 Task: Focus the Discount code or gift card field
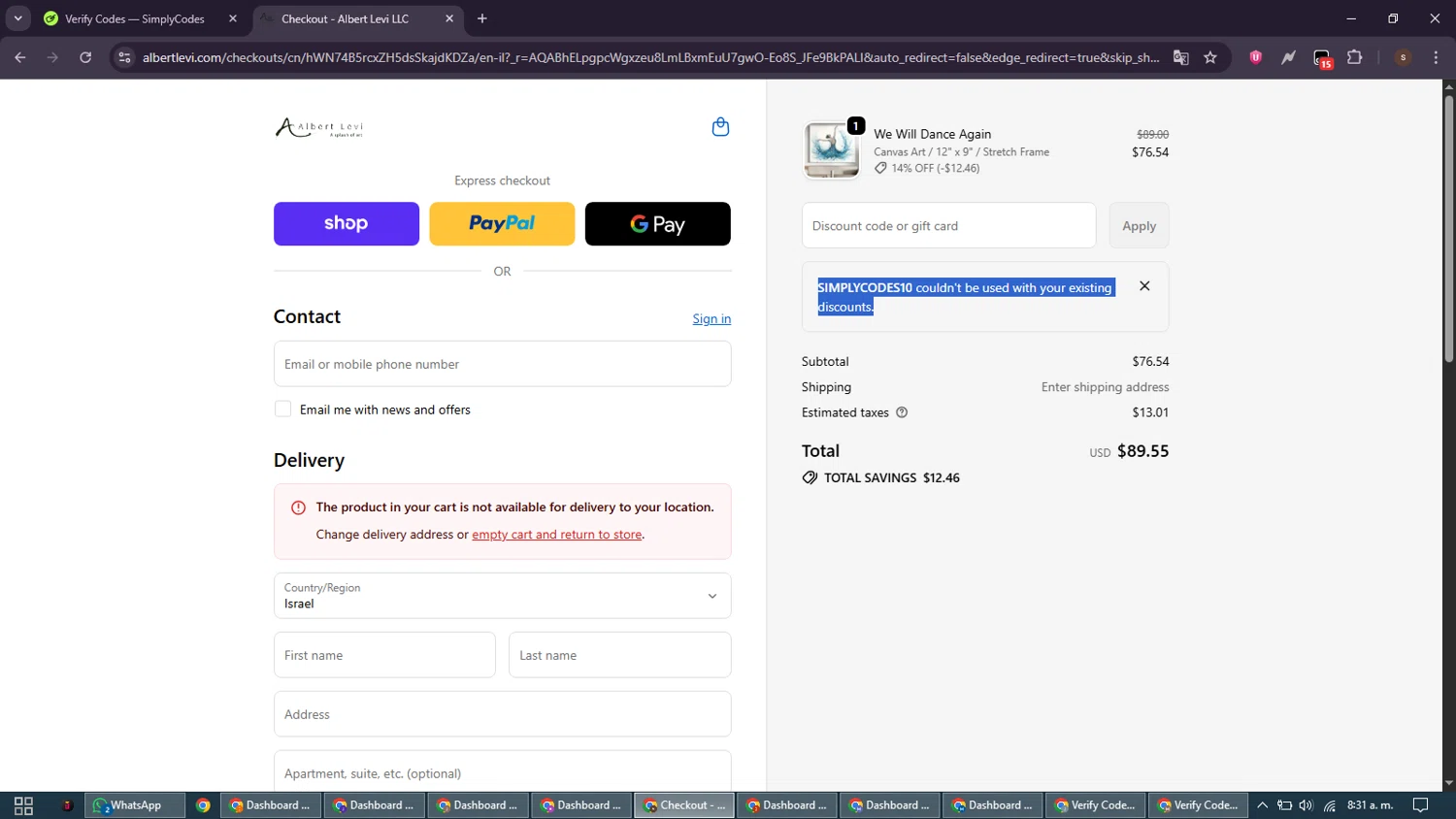(x=948, y=225)
